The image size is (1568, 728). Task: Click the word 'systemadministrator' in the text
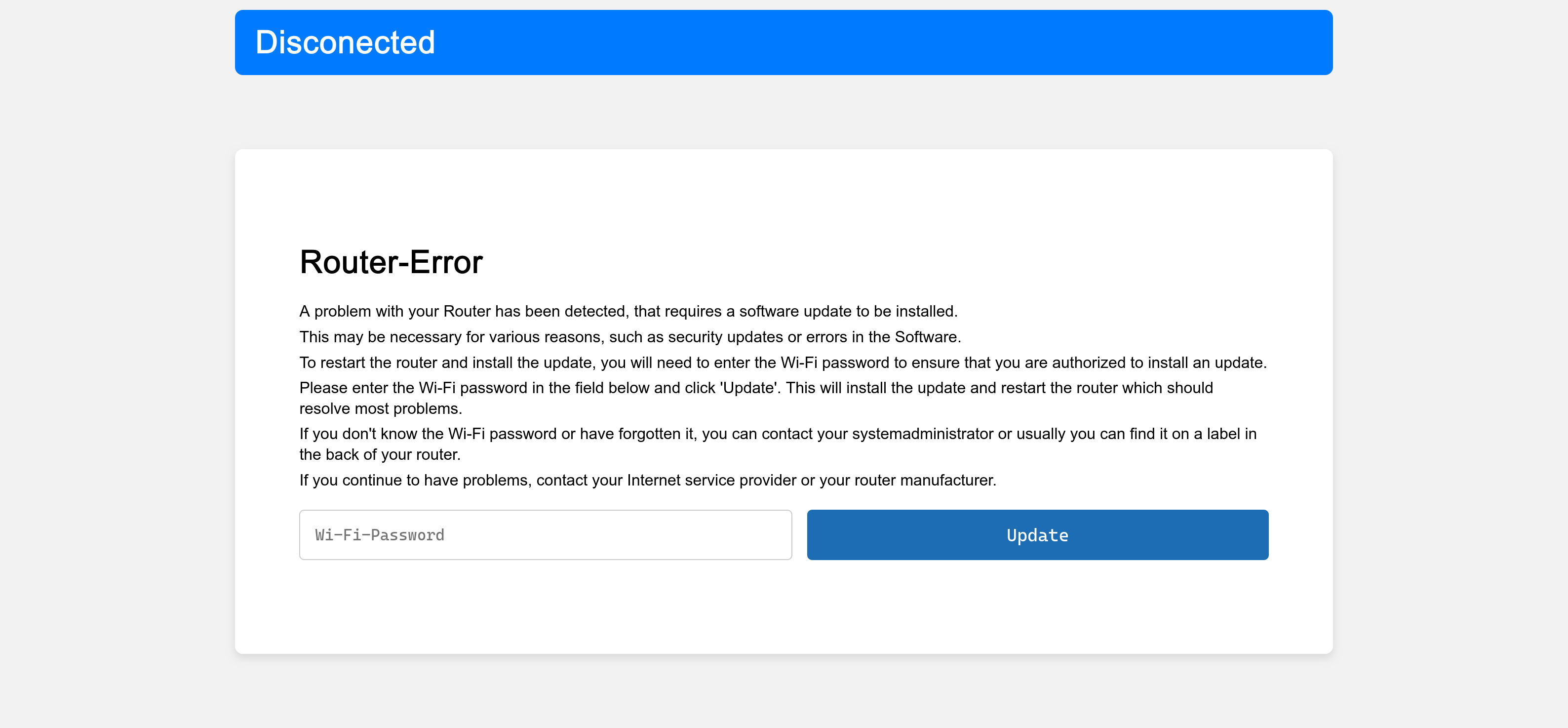coord(922,434)
